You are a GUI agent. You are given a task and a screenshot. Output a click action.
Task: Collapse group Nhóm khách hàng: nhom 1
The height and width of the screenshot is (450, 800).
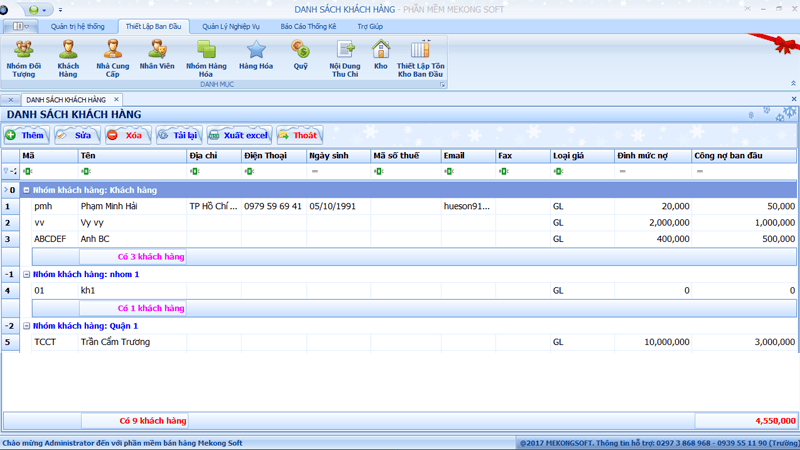(27, 274)
